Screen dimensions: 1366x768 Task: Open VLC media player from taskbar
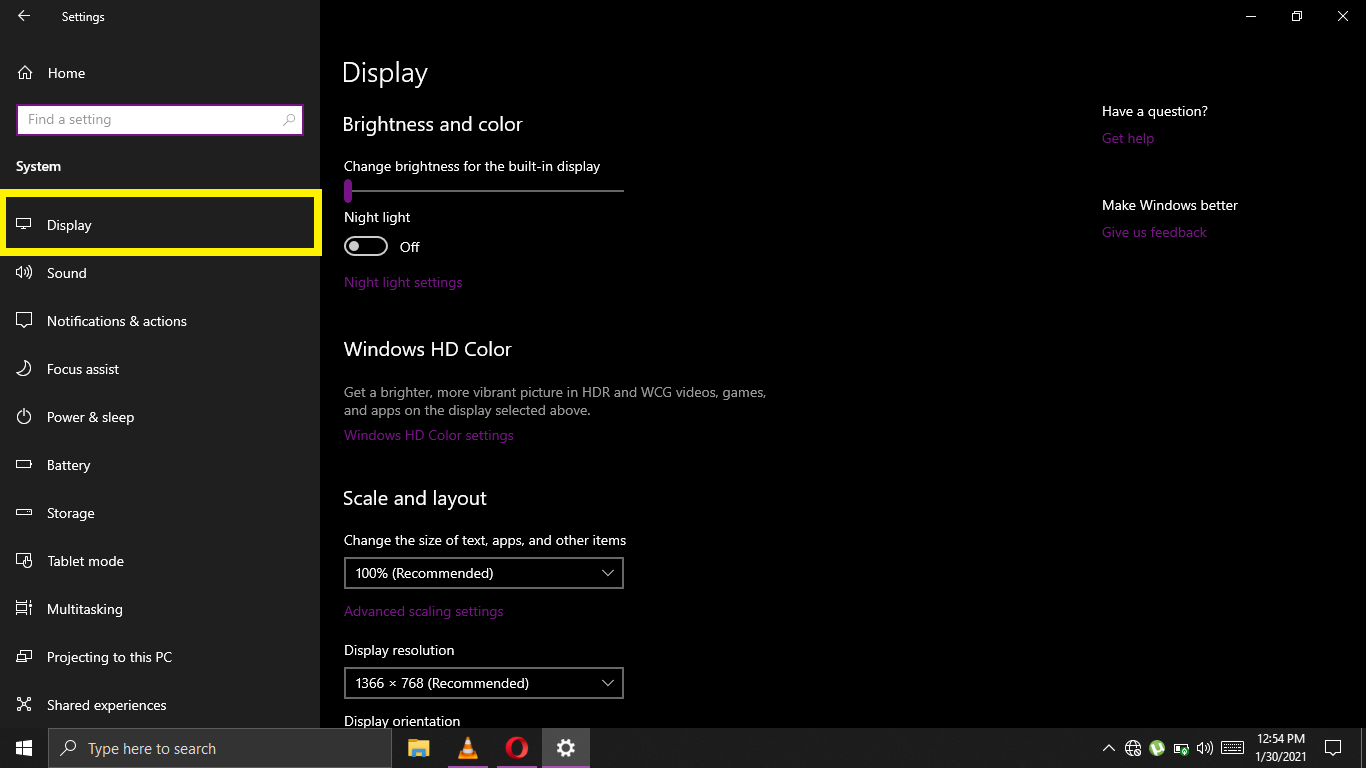click(x=468, y=748)
